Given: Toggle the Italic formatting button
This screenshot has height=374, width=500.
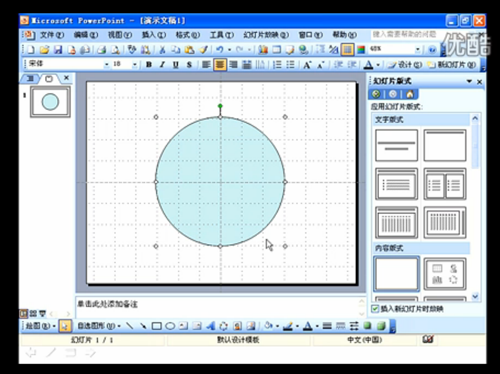Looking at the screenshot, I should click(x=162, y=65).
